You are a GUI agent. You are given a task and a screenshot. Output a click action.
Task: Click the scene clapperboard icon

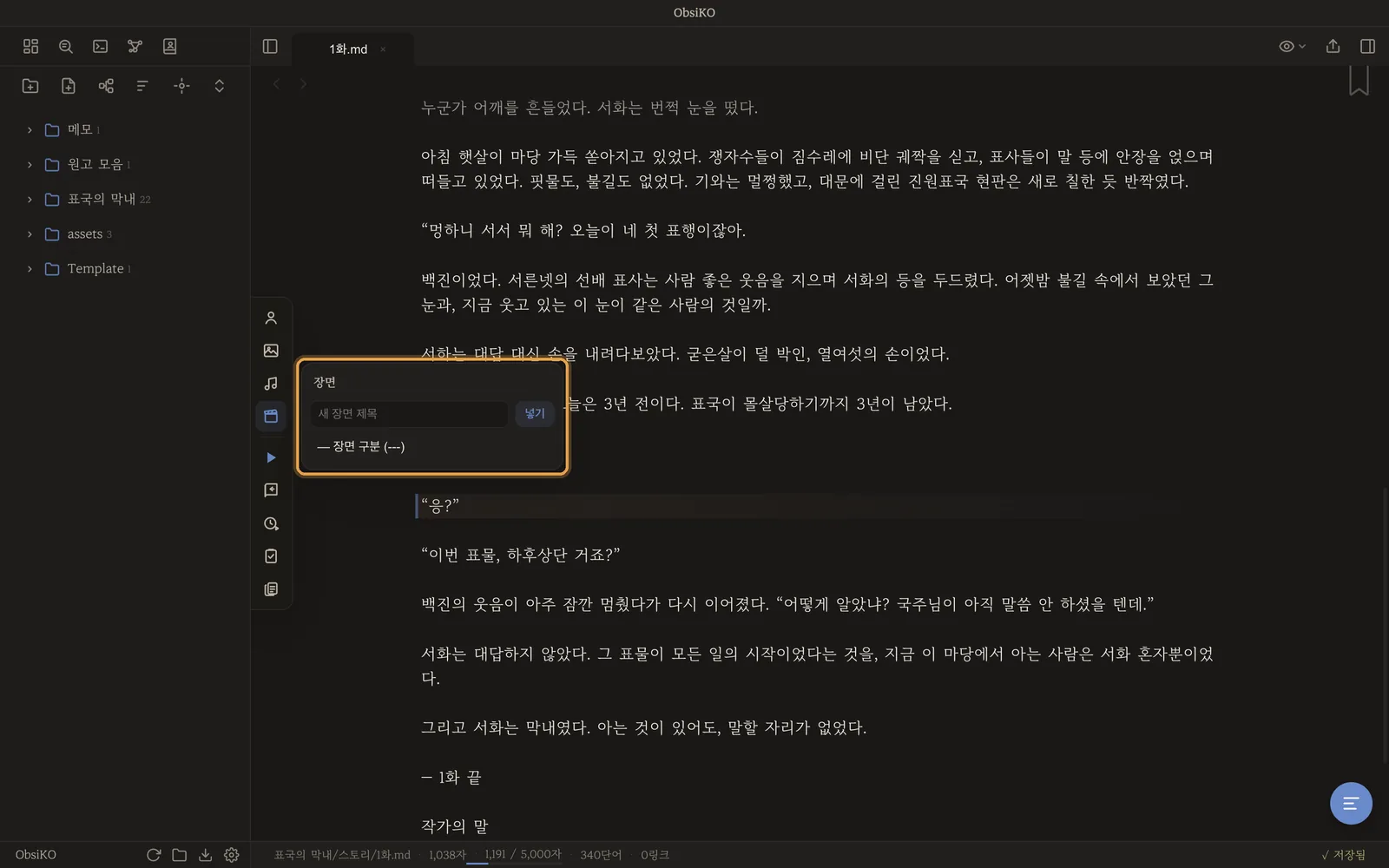[271, 416]
